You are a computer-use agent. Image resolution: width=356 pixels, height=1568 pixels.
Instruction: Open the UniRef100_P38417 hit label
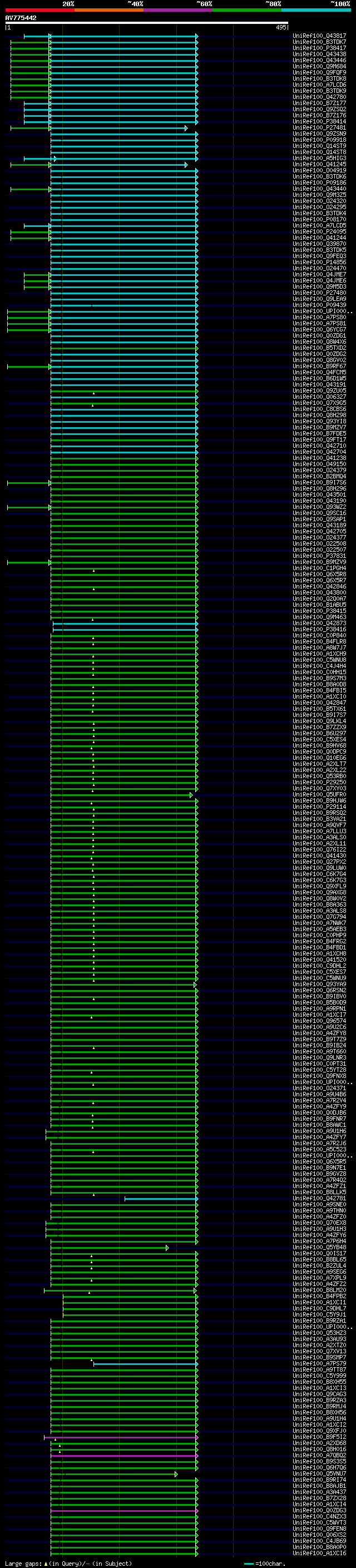[319, 48]
